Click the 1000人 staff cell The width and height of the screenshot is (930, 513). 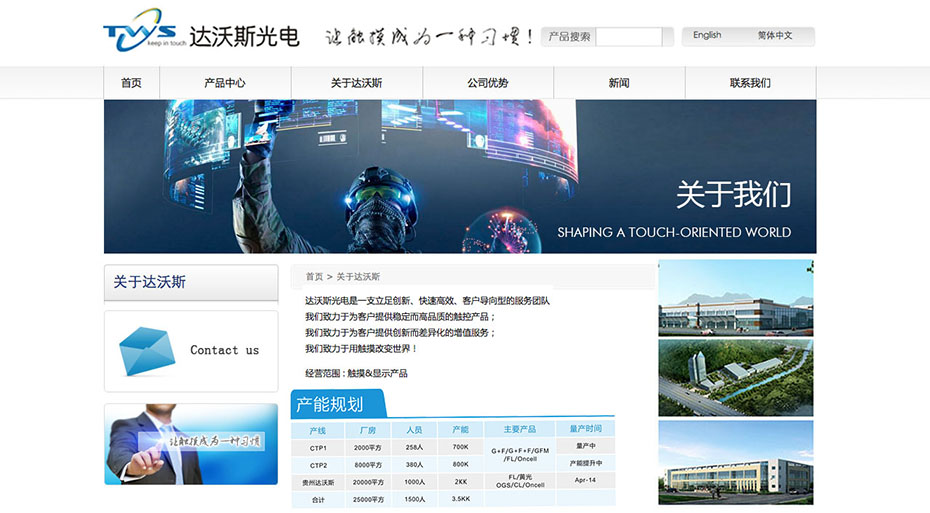point(415,482)
